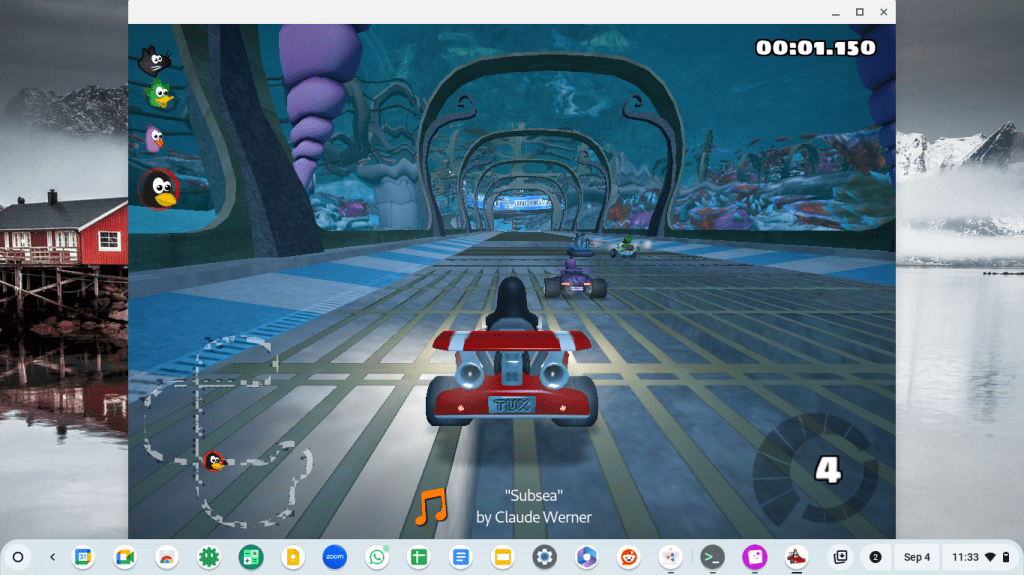
Task: Open the Terminal app in the shelf
Action: pyautogui.click(x=712, y=557)
